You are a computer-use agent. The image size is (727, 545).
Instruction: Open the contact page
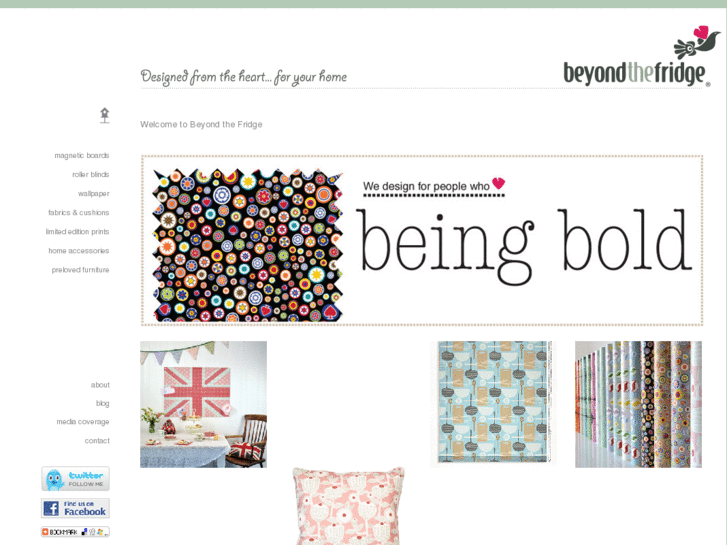(x=97, y=441)
